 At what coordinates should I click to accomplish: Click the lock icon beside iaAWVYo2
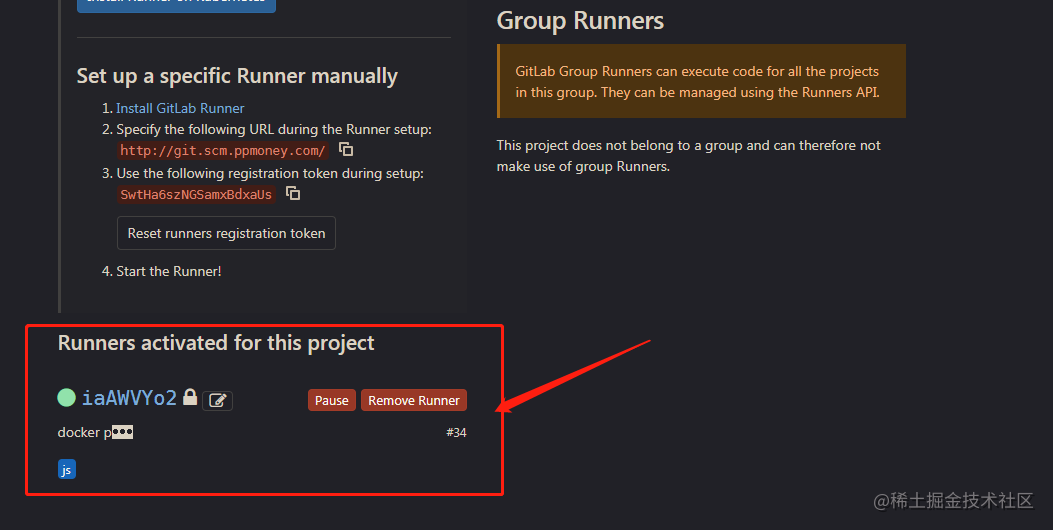click(190, 397)
